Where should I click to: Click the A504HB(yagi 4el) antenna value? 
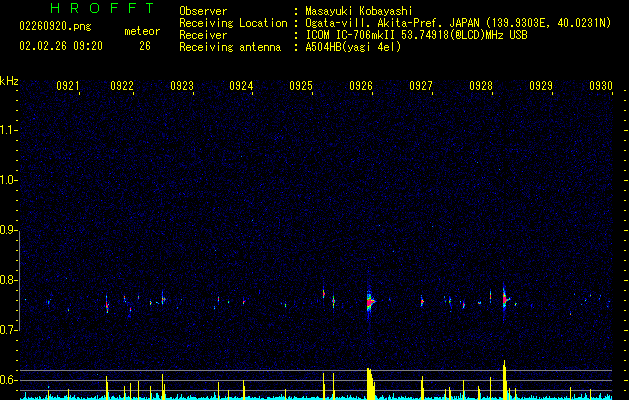click(x=353, y=47)
